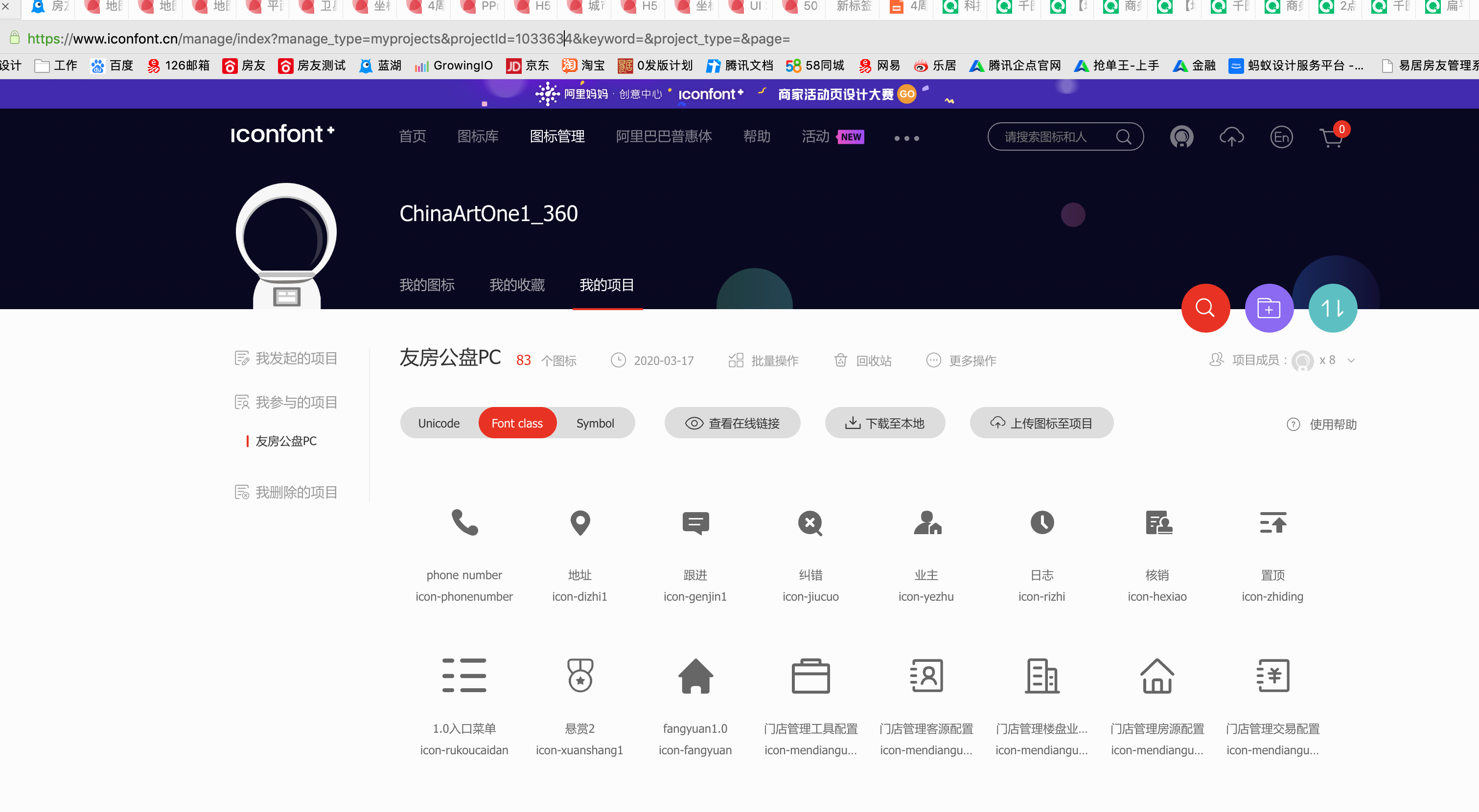
Task: Click the 门店管理客源配置 contact icon
Action: (926, 675)
